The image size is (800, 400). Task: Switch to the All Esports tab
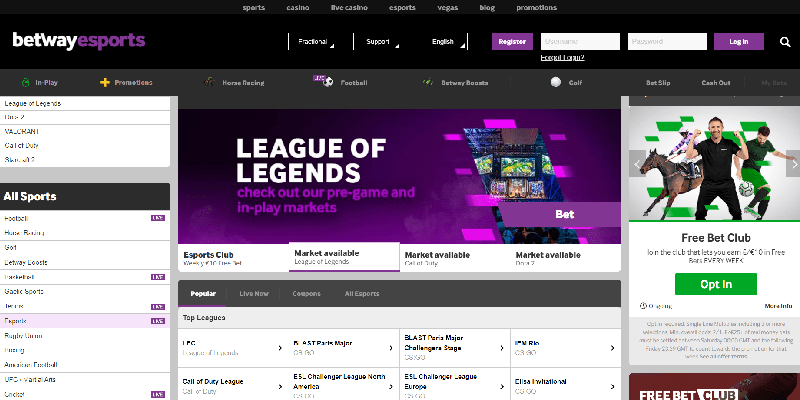[362, 294]
